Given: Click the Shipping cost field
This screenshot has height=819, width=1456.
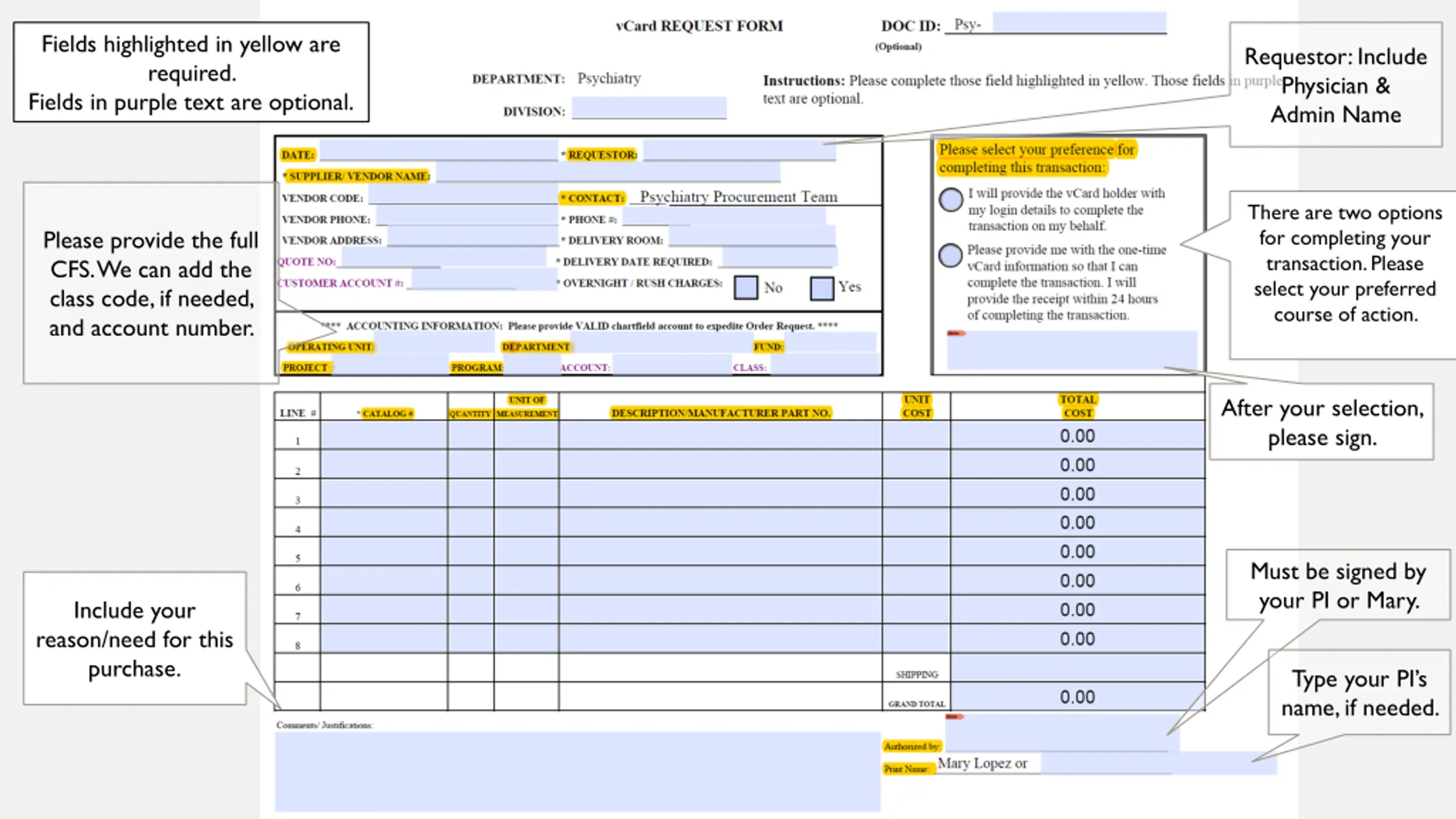Looking at the screenshot, I should 1077,668.
